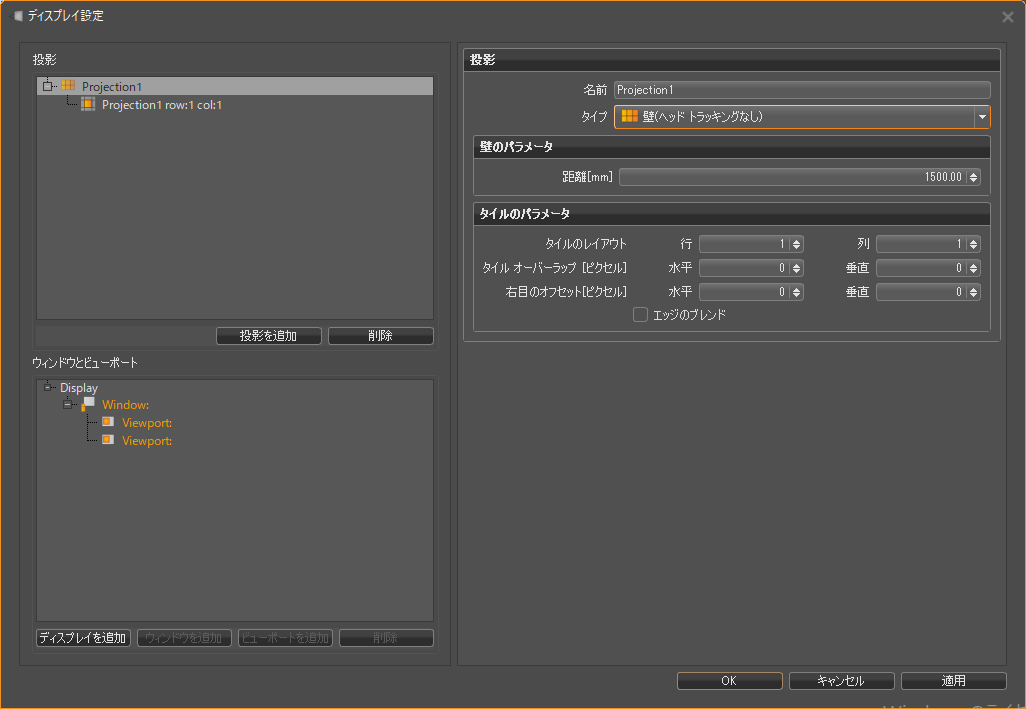Click the 適用 button

[x=953, y=681]
